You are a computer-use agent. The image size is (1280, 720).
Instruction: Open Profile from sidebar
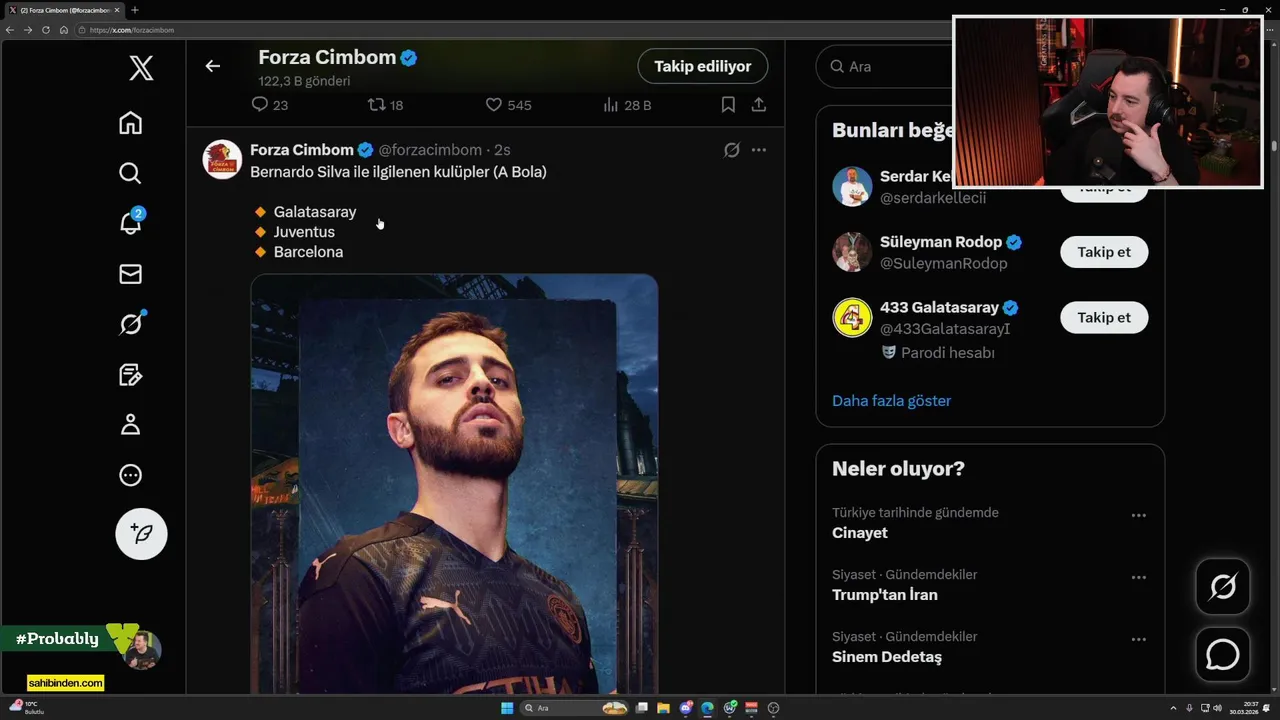[x=130, y=425]
